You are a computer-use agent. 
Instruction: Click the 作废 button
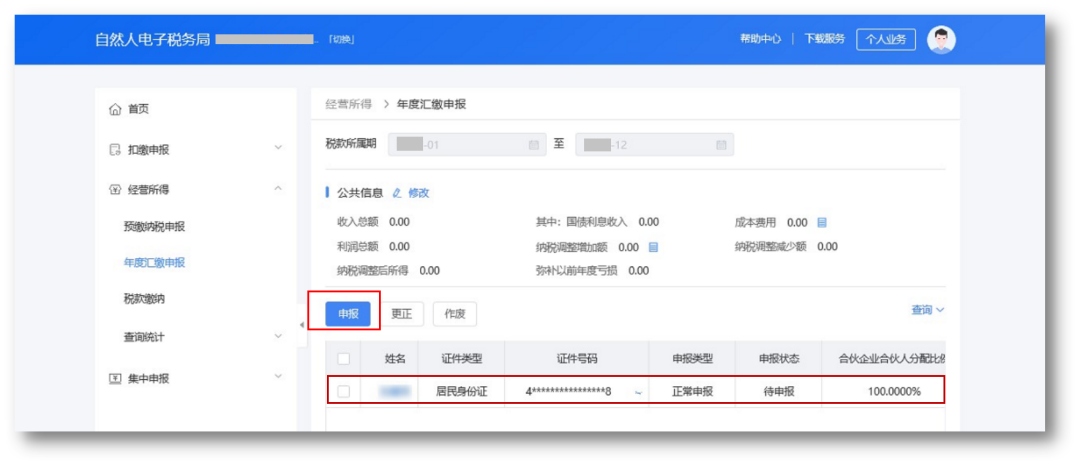[x=455, y=313]
